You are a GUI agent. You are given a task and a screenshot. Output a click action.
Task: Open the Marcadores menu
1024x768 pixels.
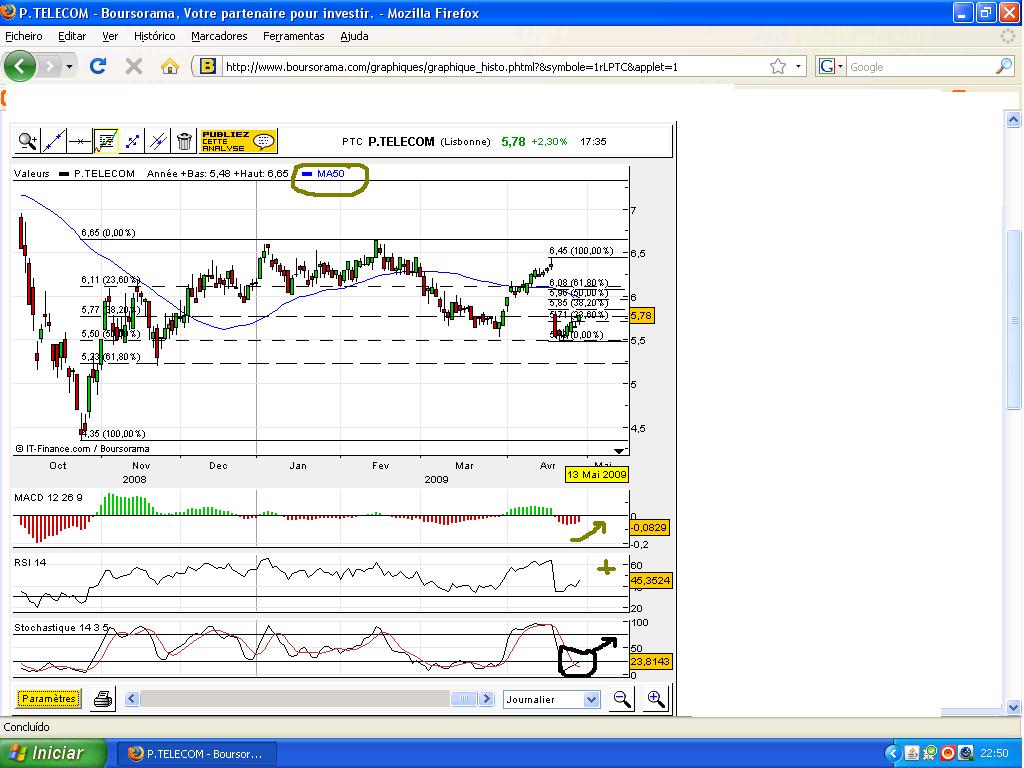coord(219,37)
